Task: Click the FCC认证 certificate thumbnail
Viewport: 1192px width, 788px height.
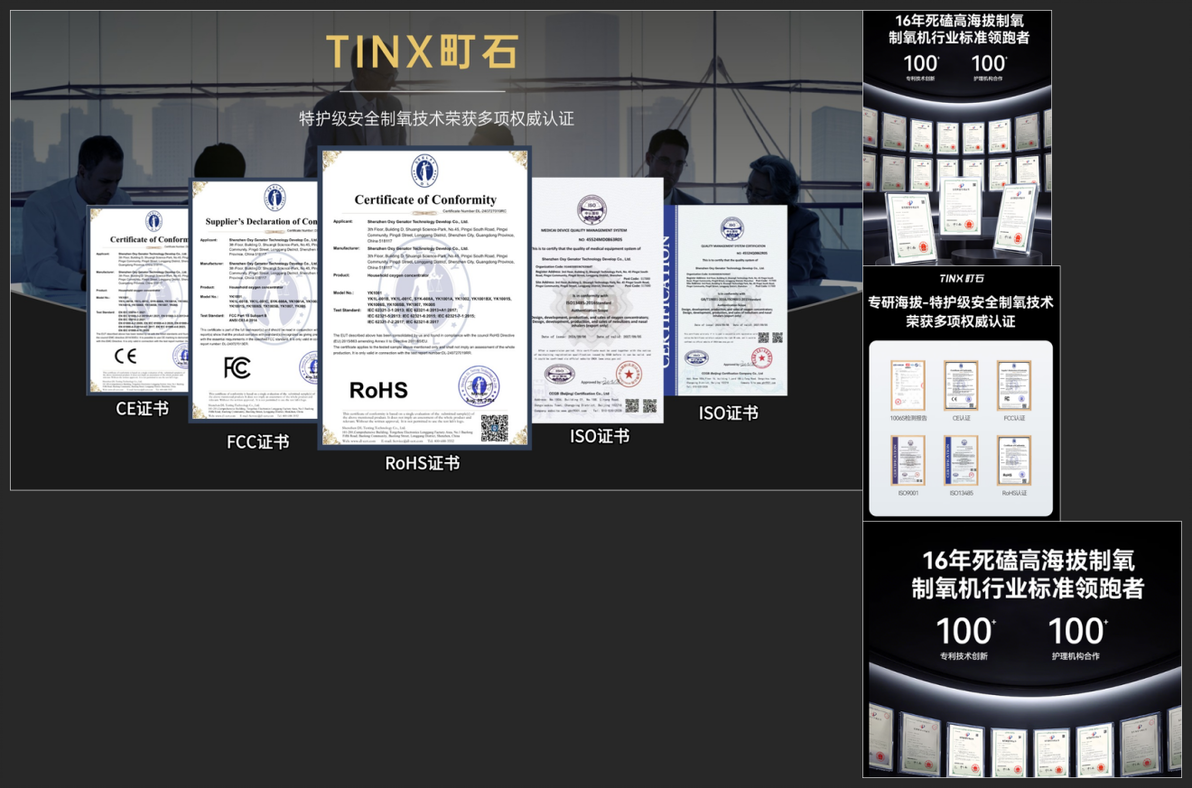Action: pos(1014,386)
